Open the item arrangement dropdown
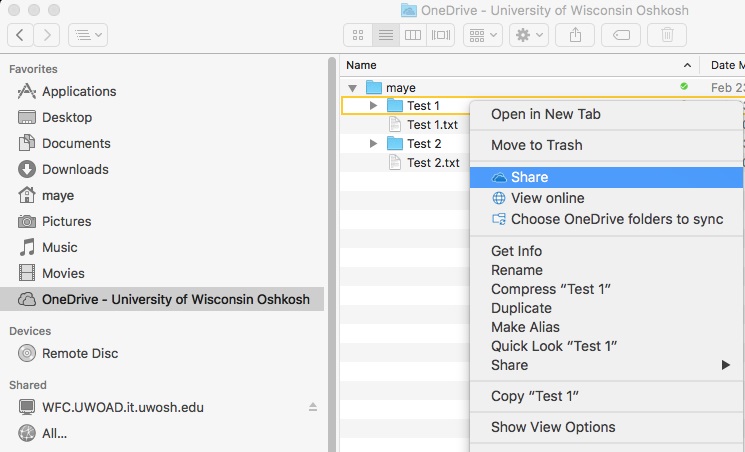The height and width of the screenshot is (452, 745). point(483,35)
